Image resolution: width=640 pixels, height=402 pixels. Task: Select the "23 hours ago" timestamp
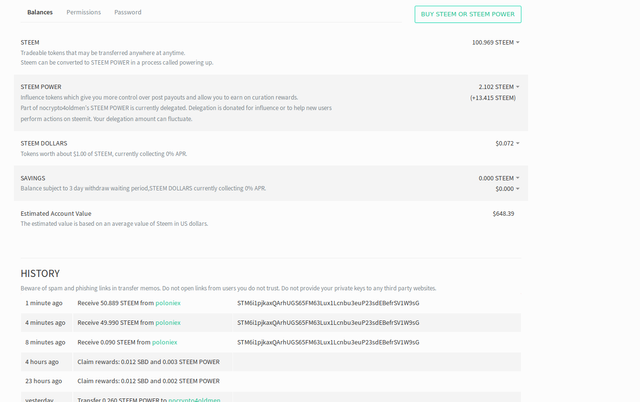click(43, 381)
